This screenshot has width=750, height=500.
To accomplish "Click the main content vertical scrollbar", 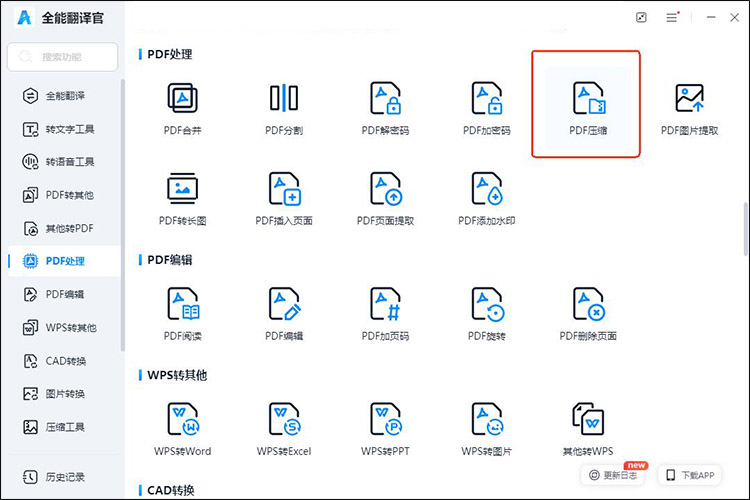I will coord(746,229).
